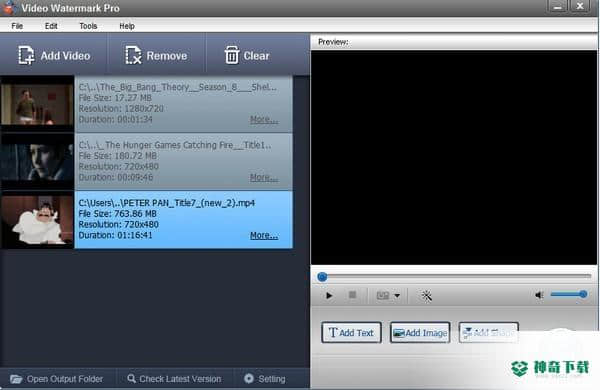Image resolution: width=600 pixels, height=390 pixels.
Task: Adjust the volume slider handle
Action: point(583,294)
